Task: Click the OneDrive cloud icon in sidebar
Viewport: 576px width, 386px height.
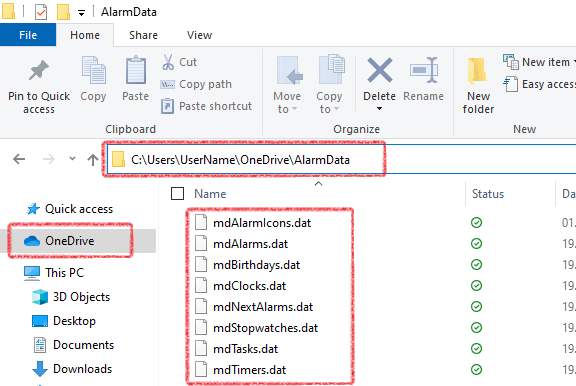Action: tap(32, 241)
